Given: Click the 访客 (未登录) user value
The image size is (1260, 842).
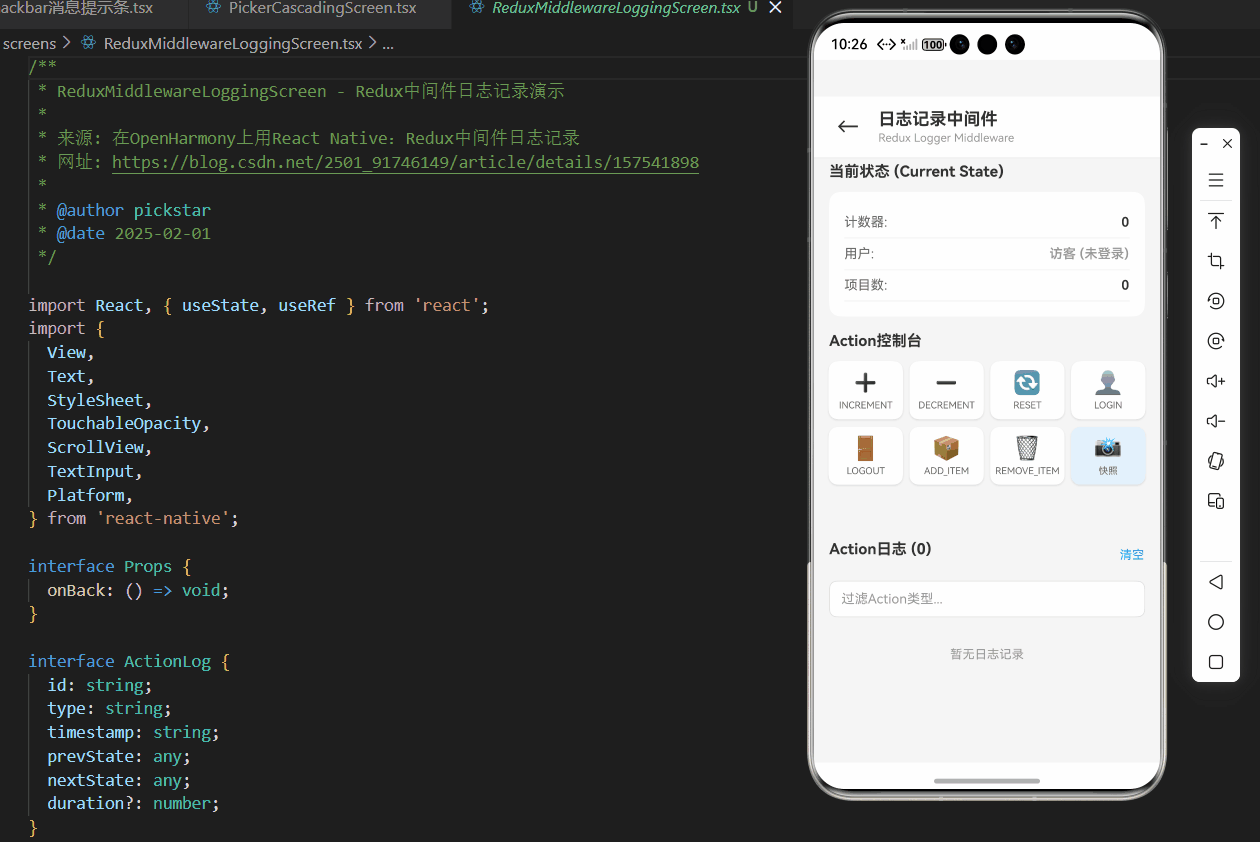Looking at the screenshot, I should tap(1089, 254).
